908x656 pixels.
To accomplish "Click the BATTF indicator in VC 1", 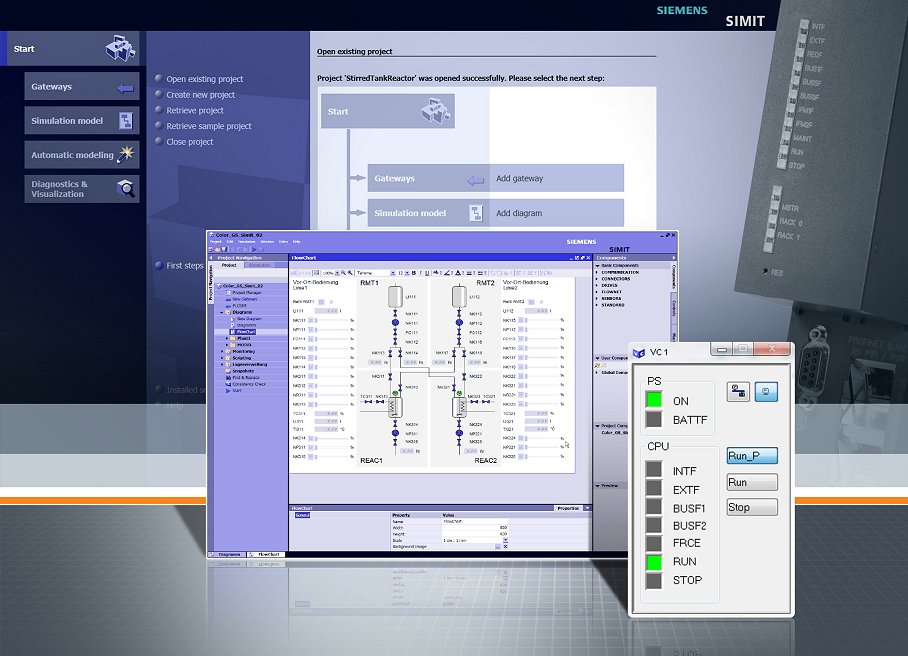I will click(654, 419).
